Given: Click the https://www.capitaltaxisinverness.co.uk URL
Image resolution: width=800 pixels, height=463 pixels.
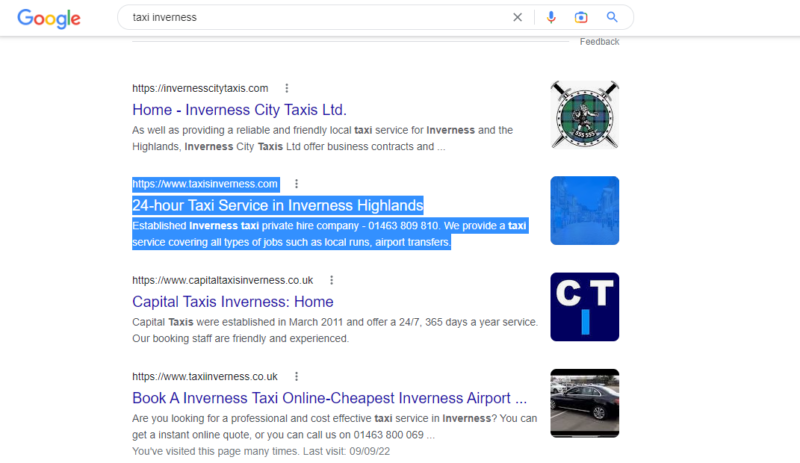Looking at the screenshot, I should tap(222, 280).
